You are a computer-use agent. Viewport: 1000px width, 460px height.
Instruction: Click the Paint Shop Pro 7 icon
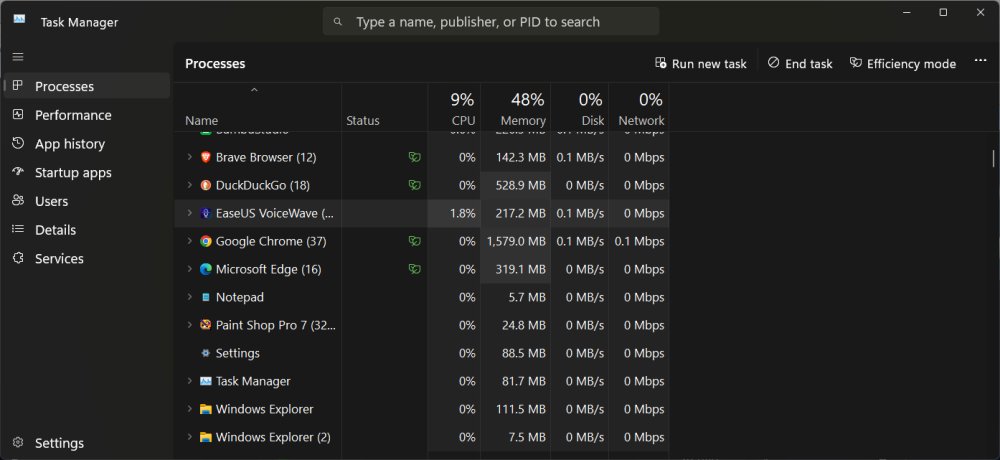[206, 325]
